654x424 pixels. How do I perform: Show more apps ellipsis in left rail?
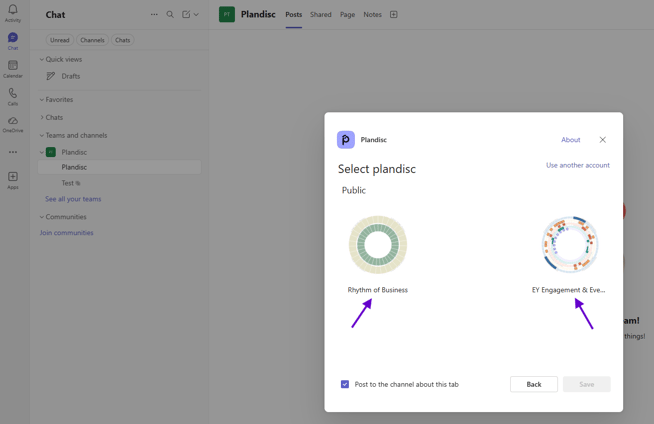(13, 152)
